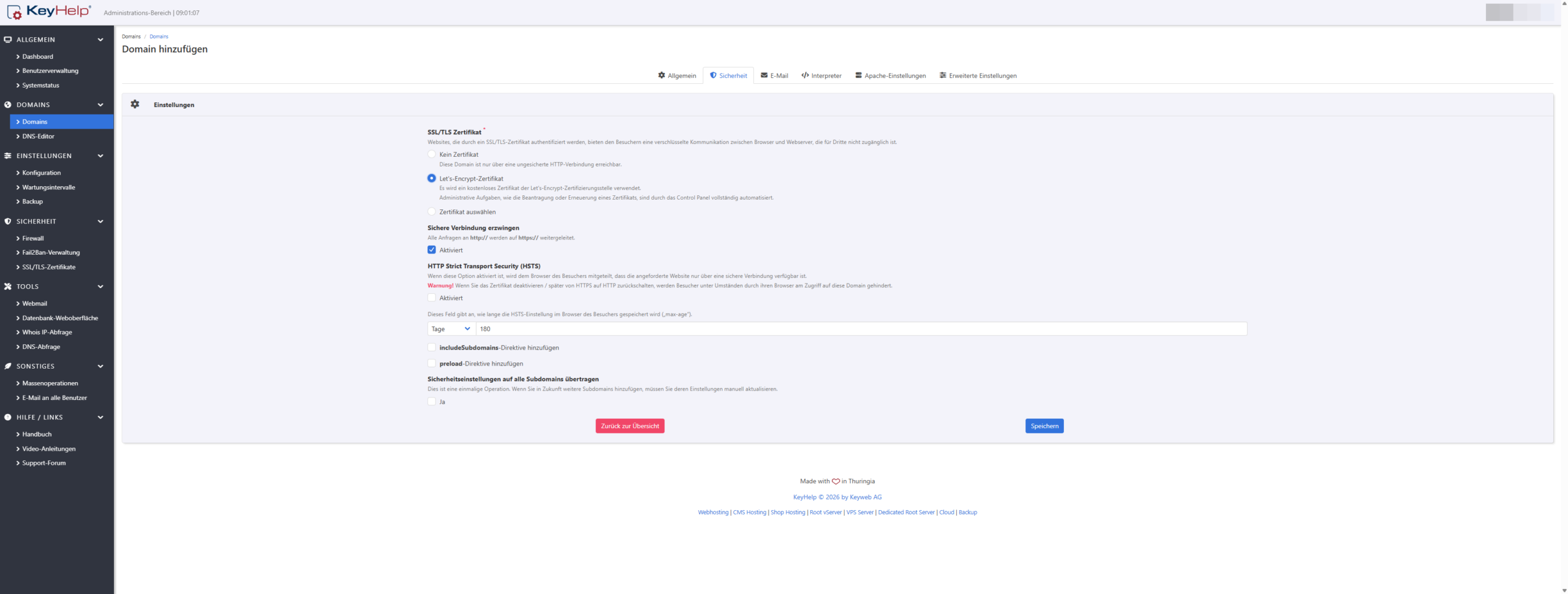
Task: Open Webmail in the sidebar
Action: (x=34, y=304)
